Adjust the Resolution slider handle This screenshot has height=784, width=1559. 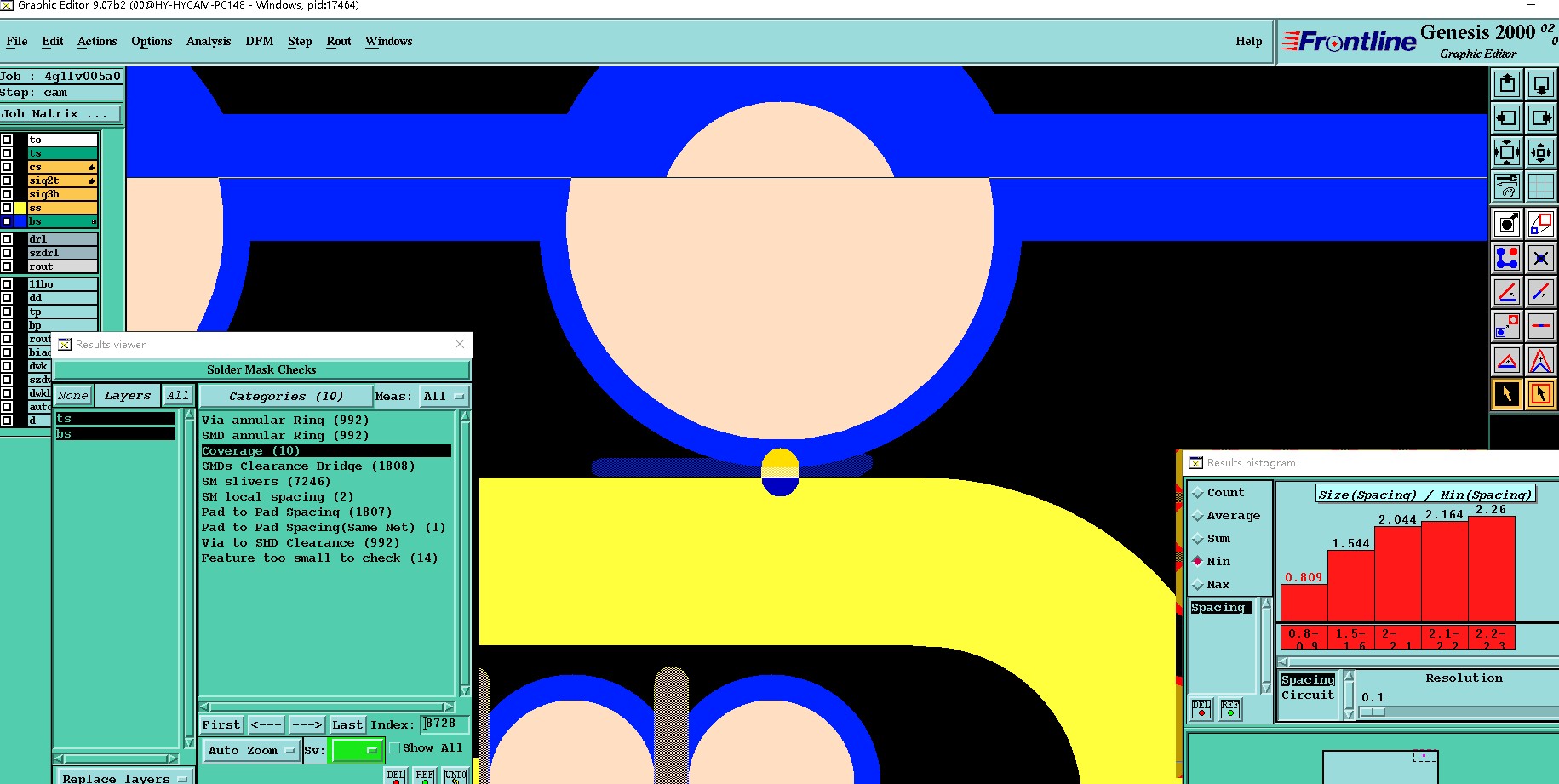[x=1372, y=712]
